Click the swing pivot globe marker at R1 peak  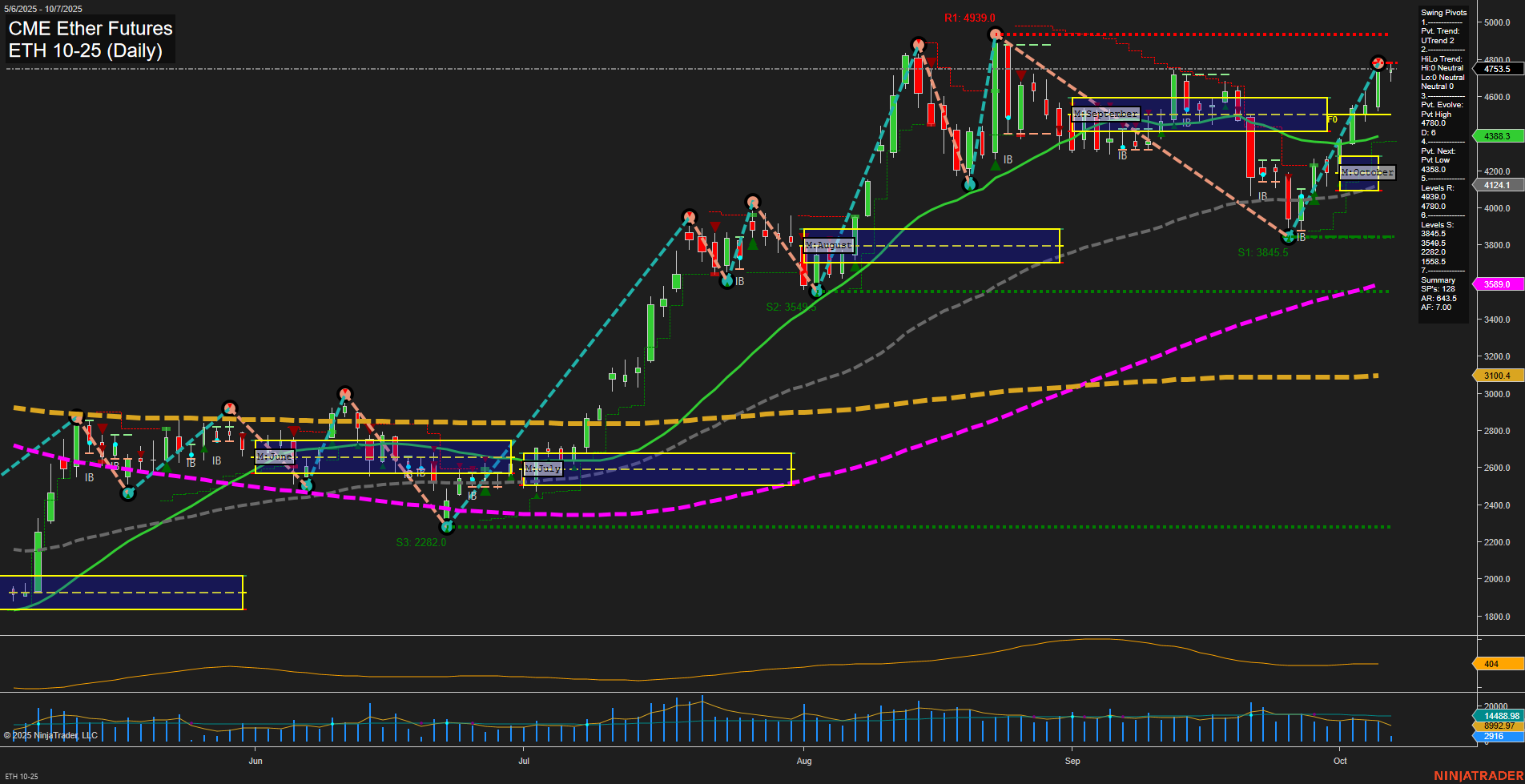996,34
